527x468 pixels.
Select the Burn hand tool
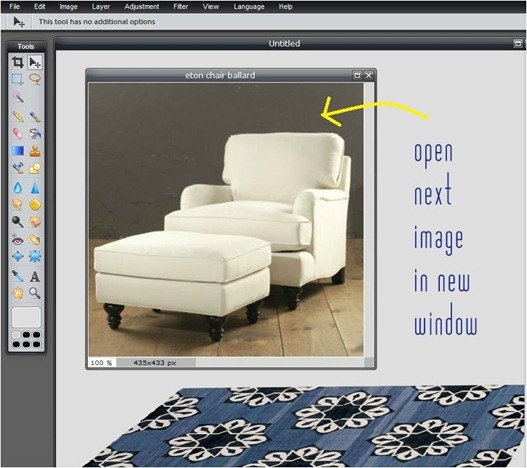(35, 222)
